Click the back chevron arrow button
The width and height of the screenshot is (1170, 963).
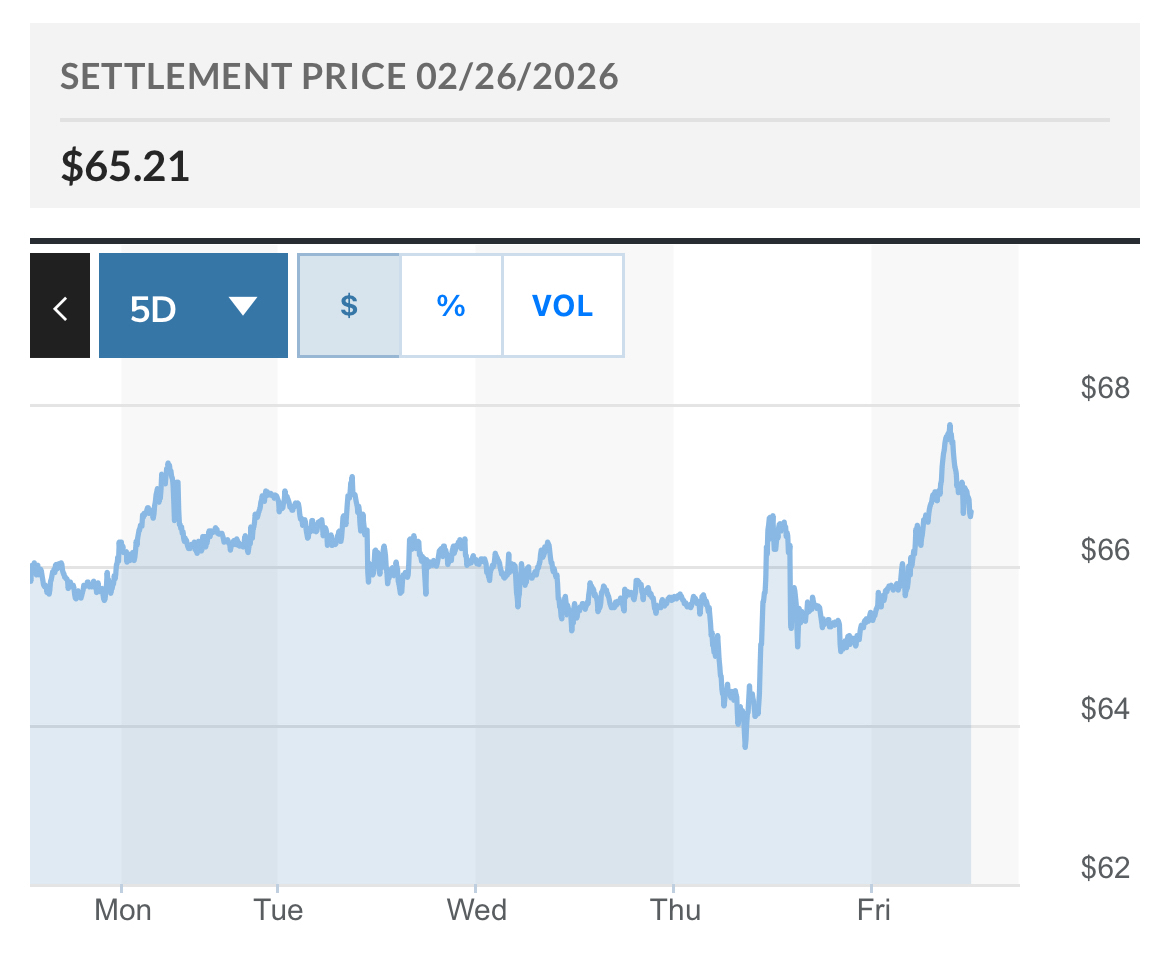pyautogui.click(x=60, y=306)
